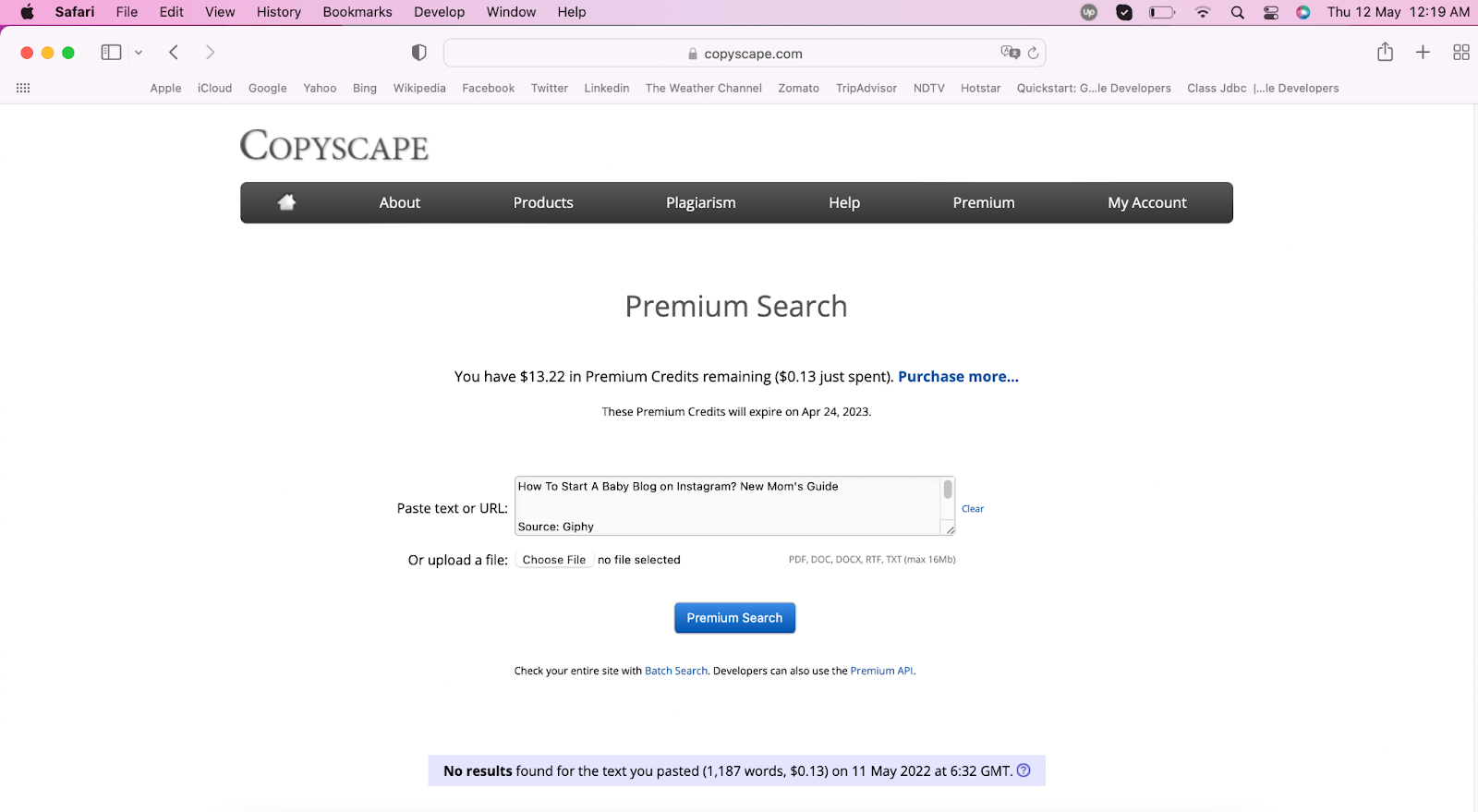Click the Choose File button
This screenshot has height=812, width=1478.
pyautogui.click(x=554, y=560)
